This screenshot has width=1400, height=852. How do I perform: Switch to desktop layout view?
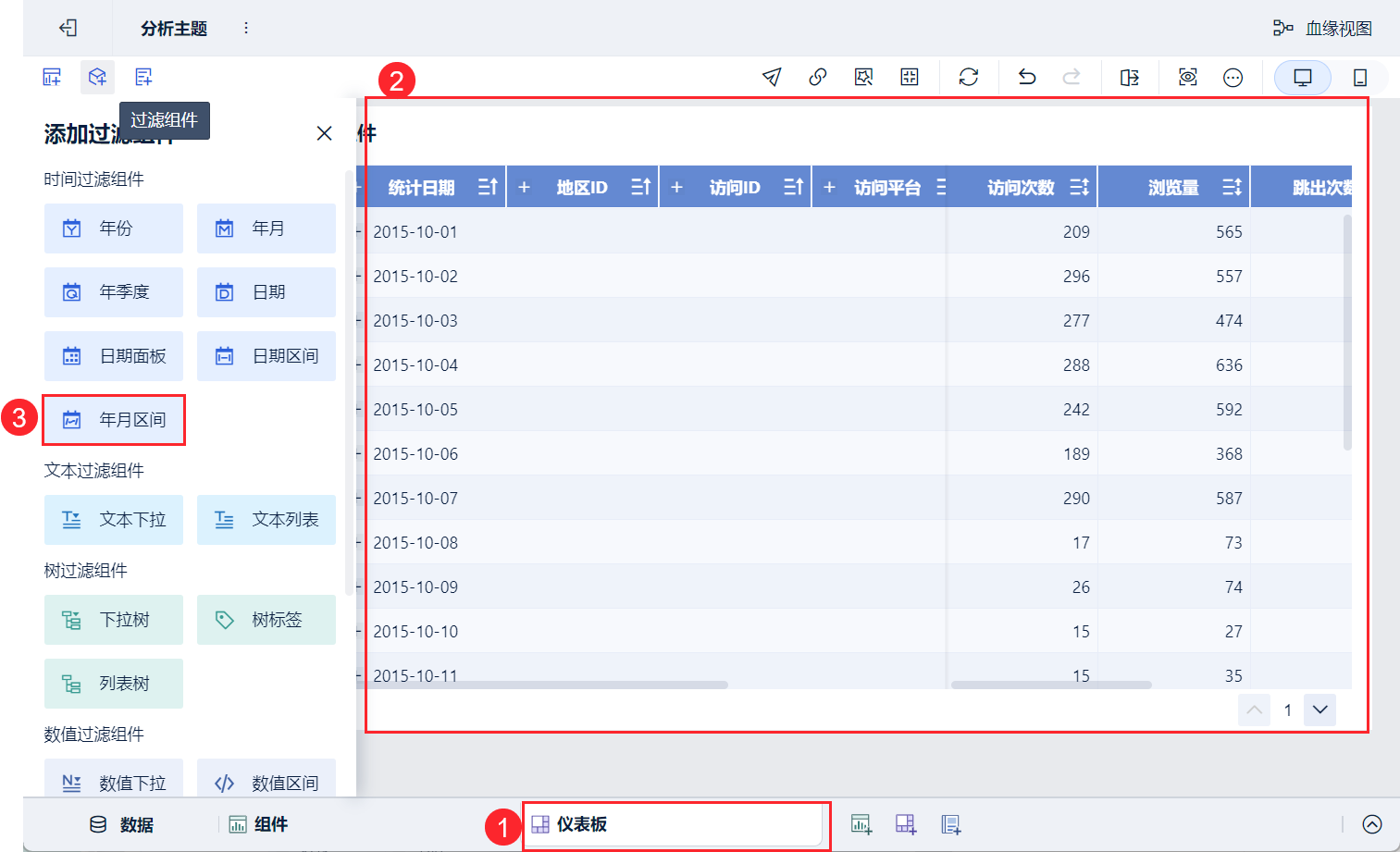(x=1303, y=78)
